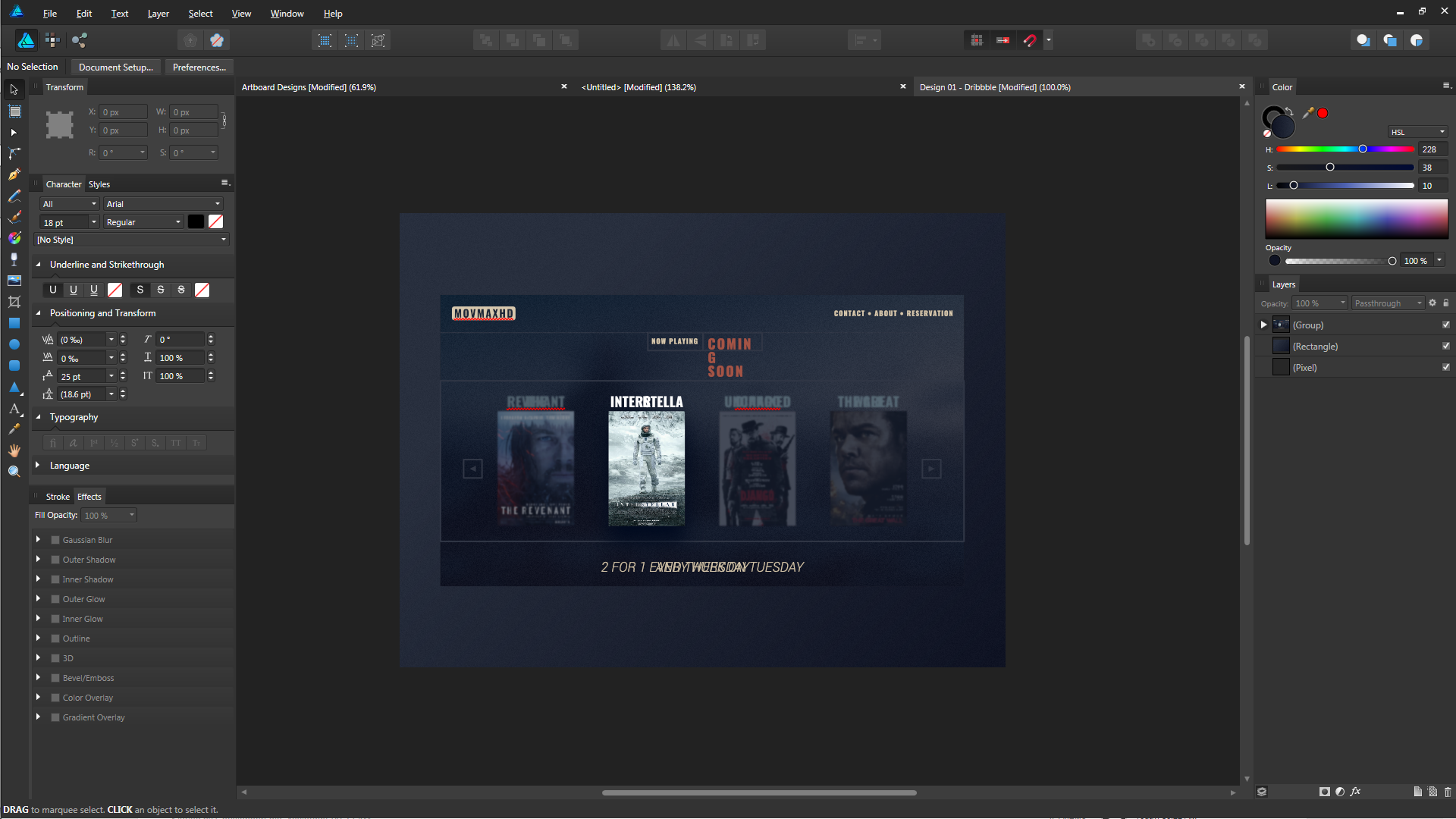1456x819 pixels.
Task: Select the Move tool
Action: coord(14,89)
